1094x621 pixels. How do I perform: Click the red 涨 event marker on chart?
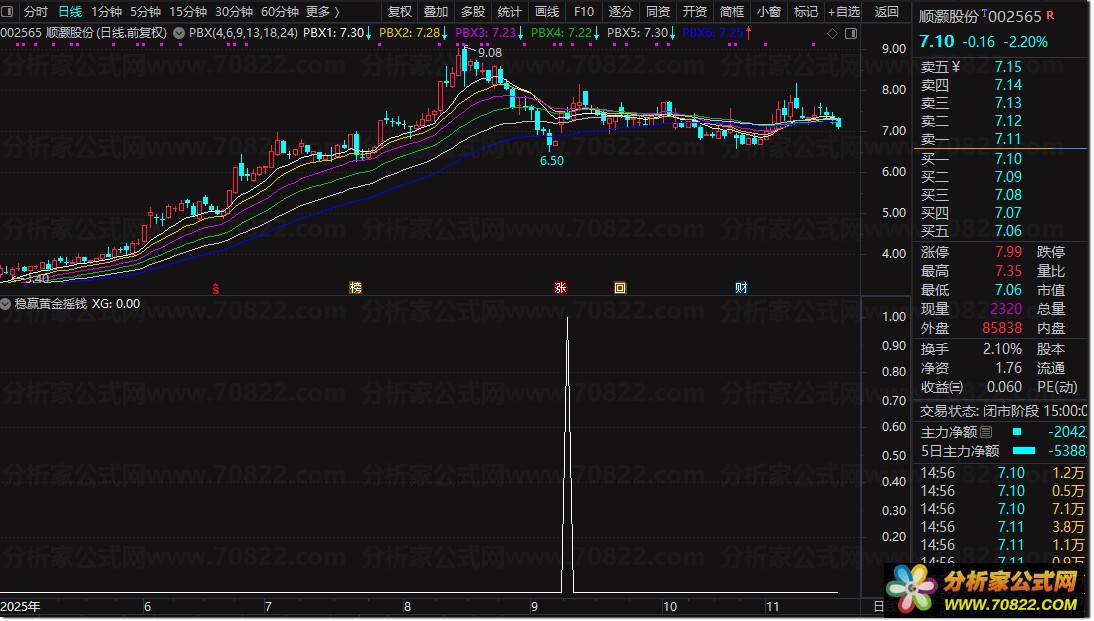coord(560,288)
